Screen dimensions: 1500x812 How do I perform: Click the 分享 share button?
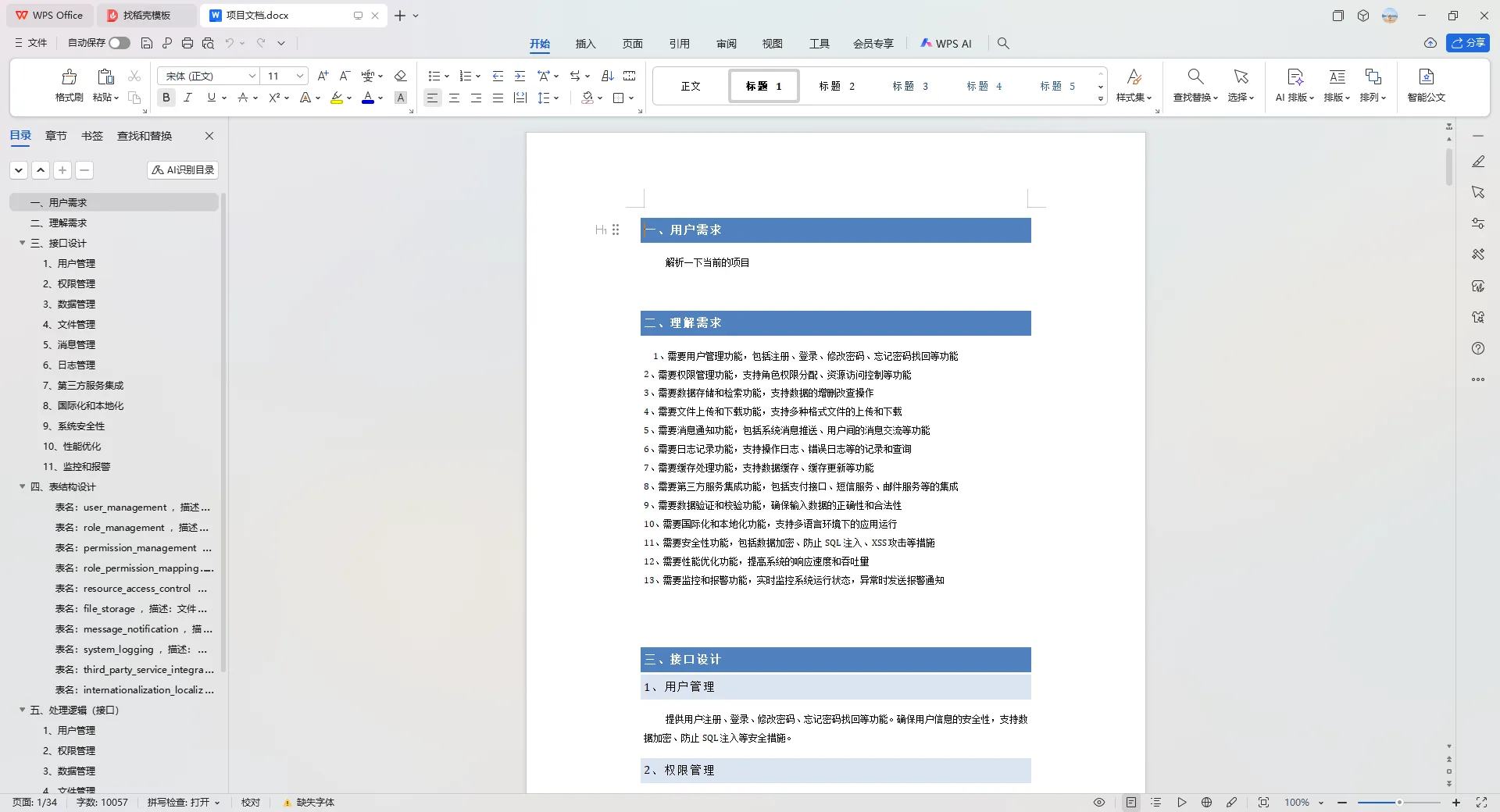coord(1468,43)
